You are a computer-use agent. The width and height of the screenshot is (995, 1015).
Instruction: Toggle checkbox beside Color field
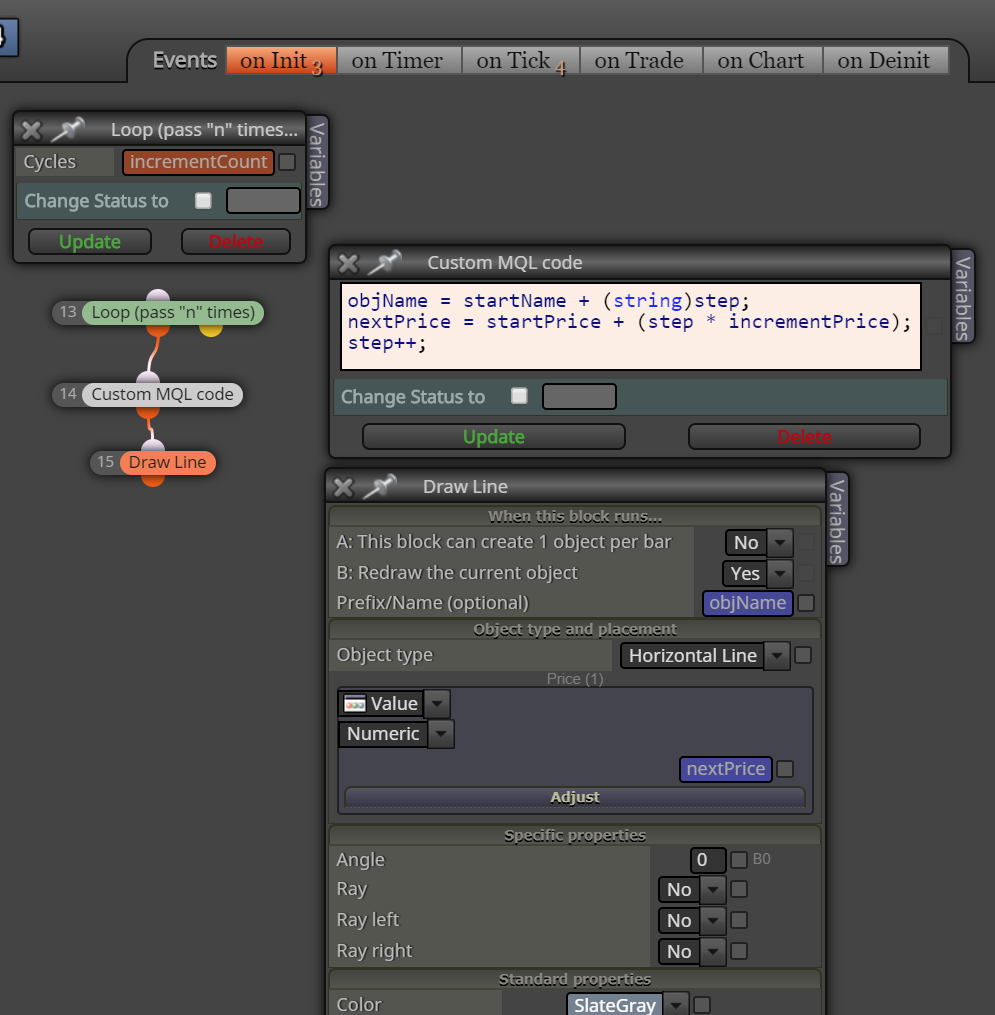point(702,1005)
